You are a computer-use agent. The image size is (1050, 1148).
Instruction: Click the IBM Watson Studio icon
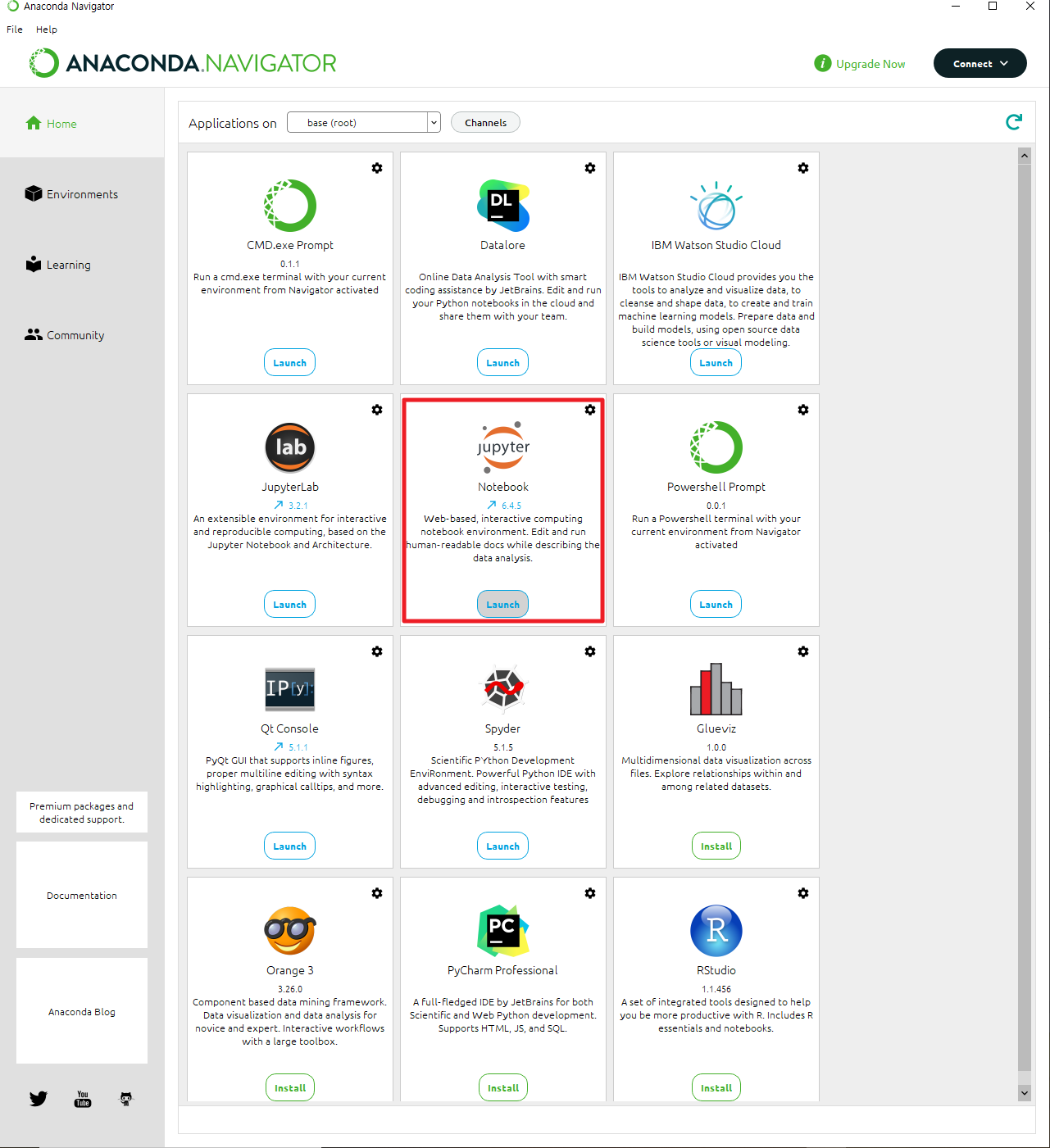pos(716,206)
